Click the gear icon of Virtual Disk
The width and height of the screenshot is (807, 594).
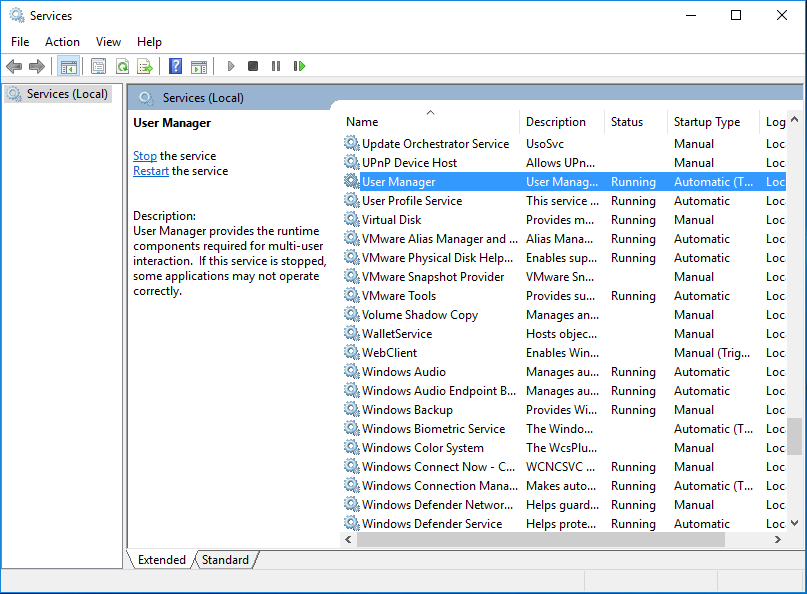[x=352, y=220]
